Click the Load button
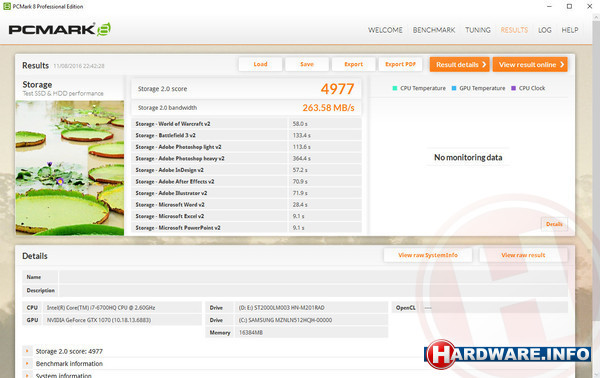 [x=261, y=64]
